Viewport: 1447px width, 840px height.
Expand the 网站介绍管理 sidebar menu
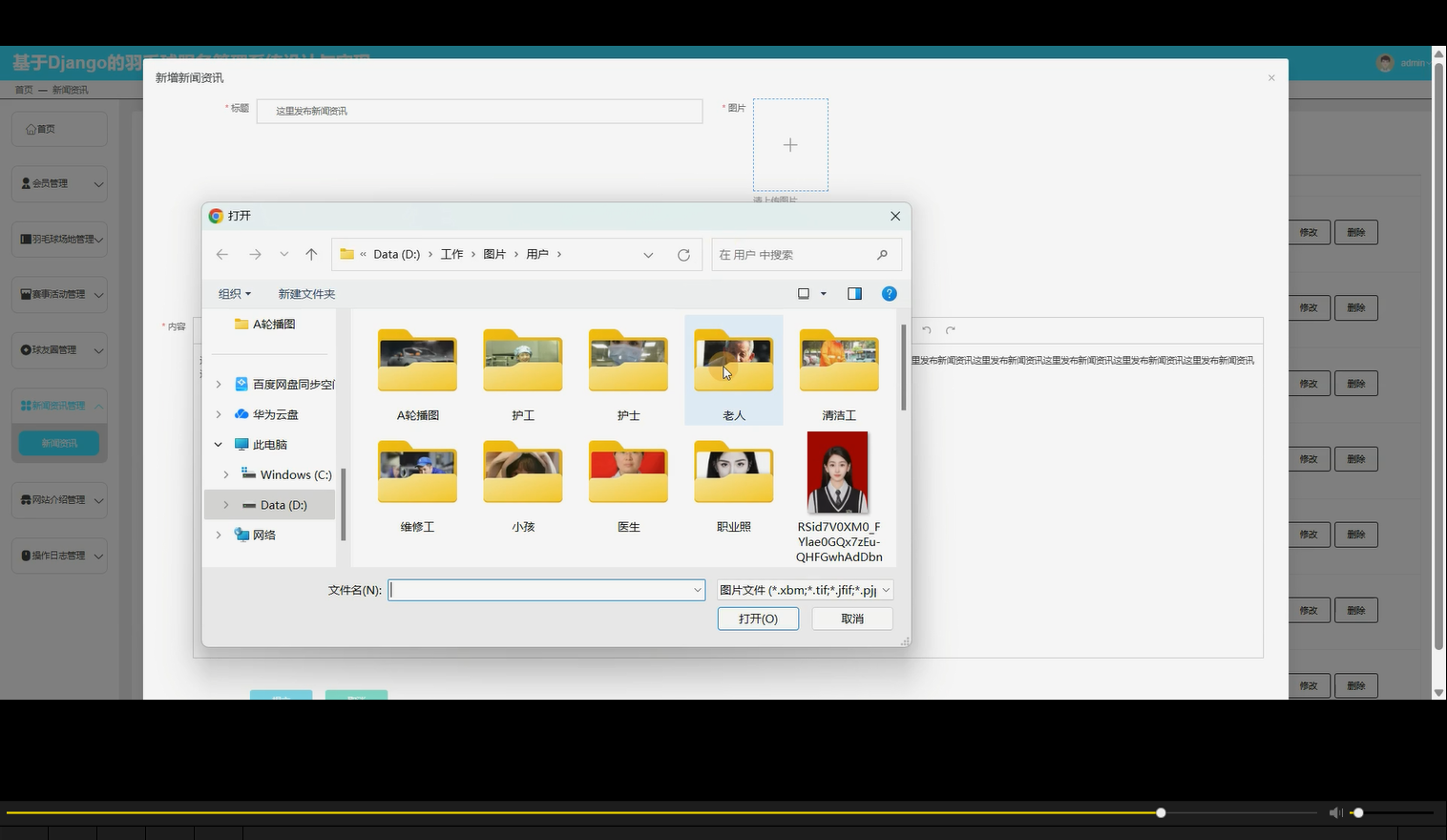click(59, 500)
